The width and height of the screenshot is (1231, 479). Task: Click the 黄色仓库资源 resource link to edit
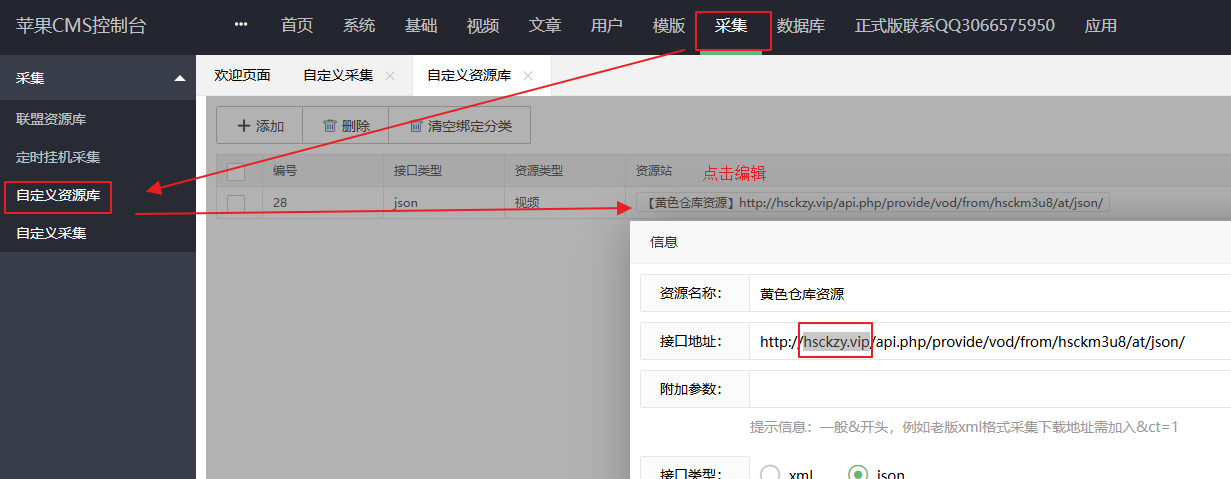pyautogui.click(x=871, y=203)
